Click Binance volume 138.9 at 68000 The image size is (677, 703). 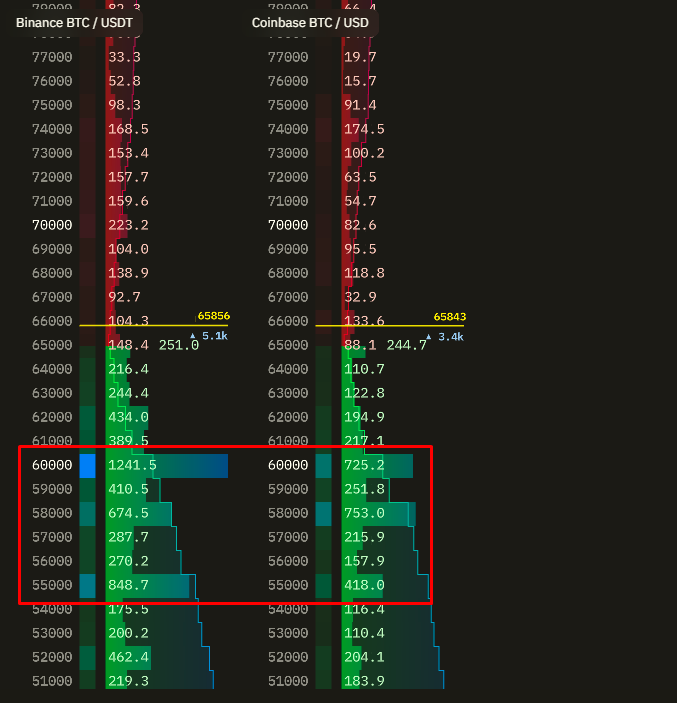pos(128,273)
